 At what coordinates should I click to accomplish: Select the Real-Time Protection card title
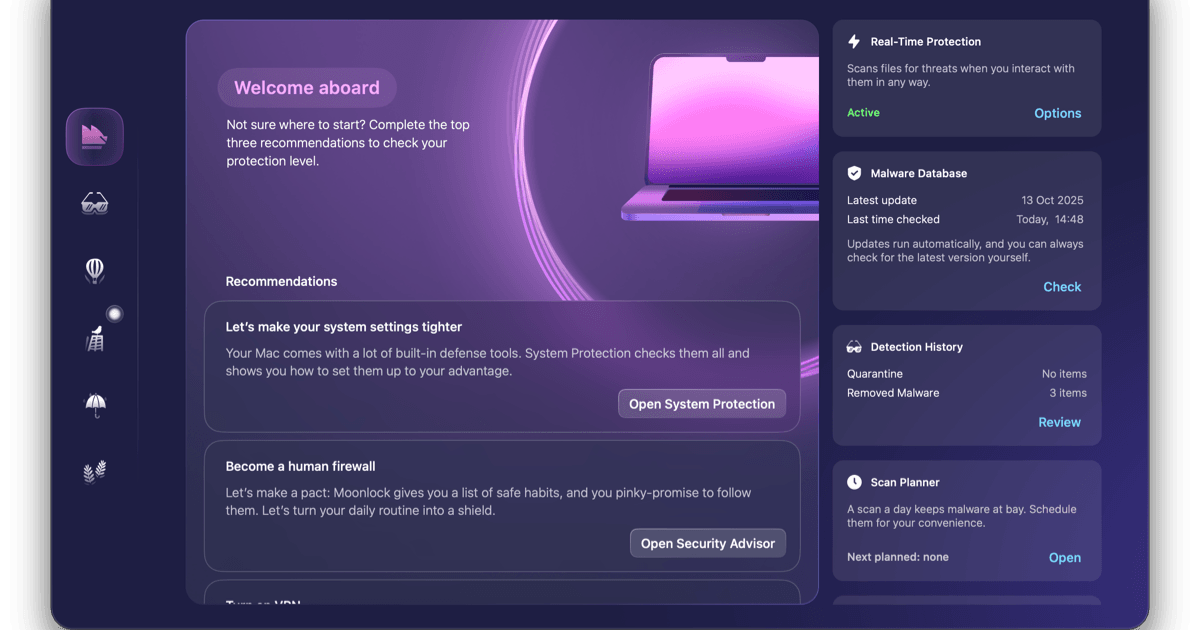(x=926, y=42)
